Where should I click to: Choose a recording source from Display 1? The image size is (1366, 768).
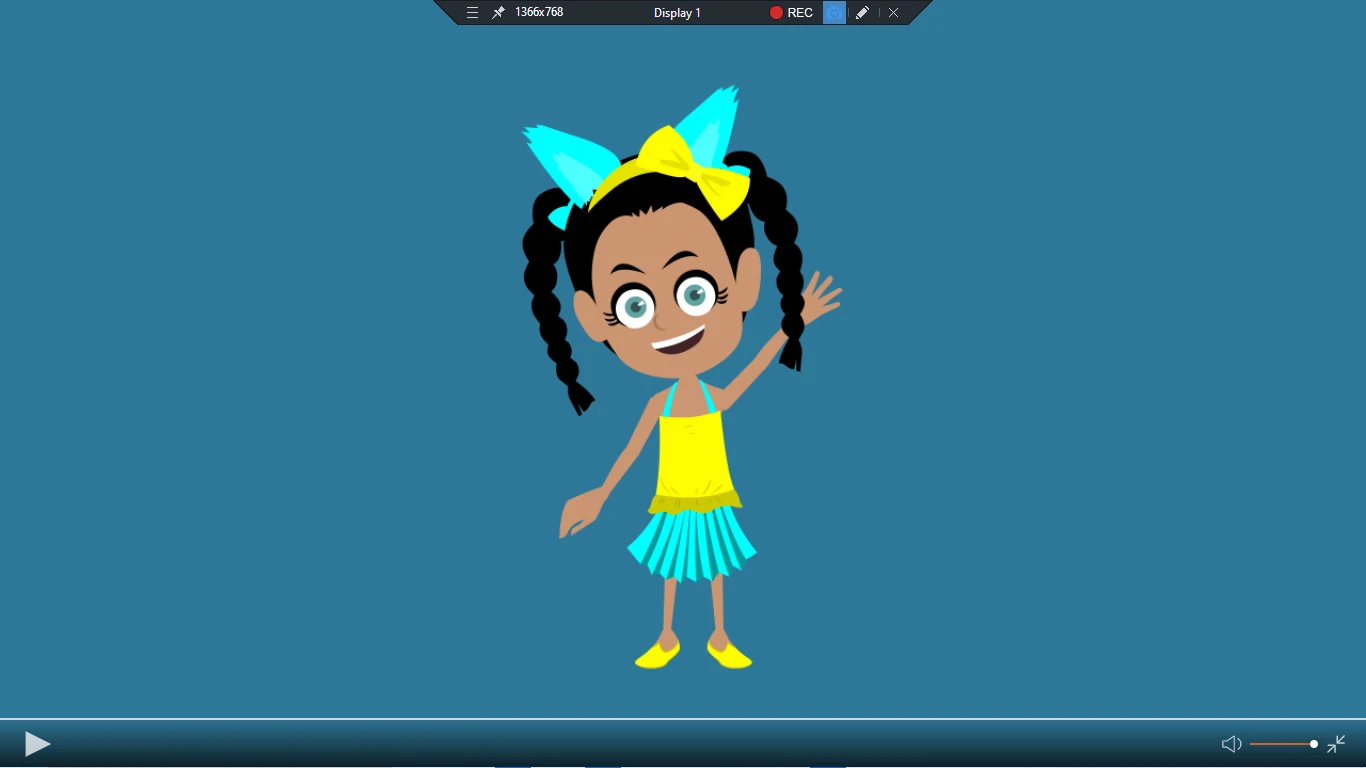pos(677,12)
